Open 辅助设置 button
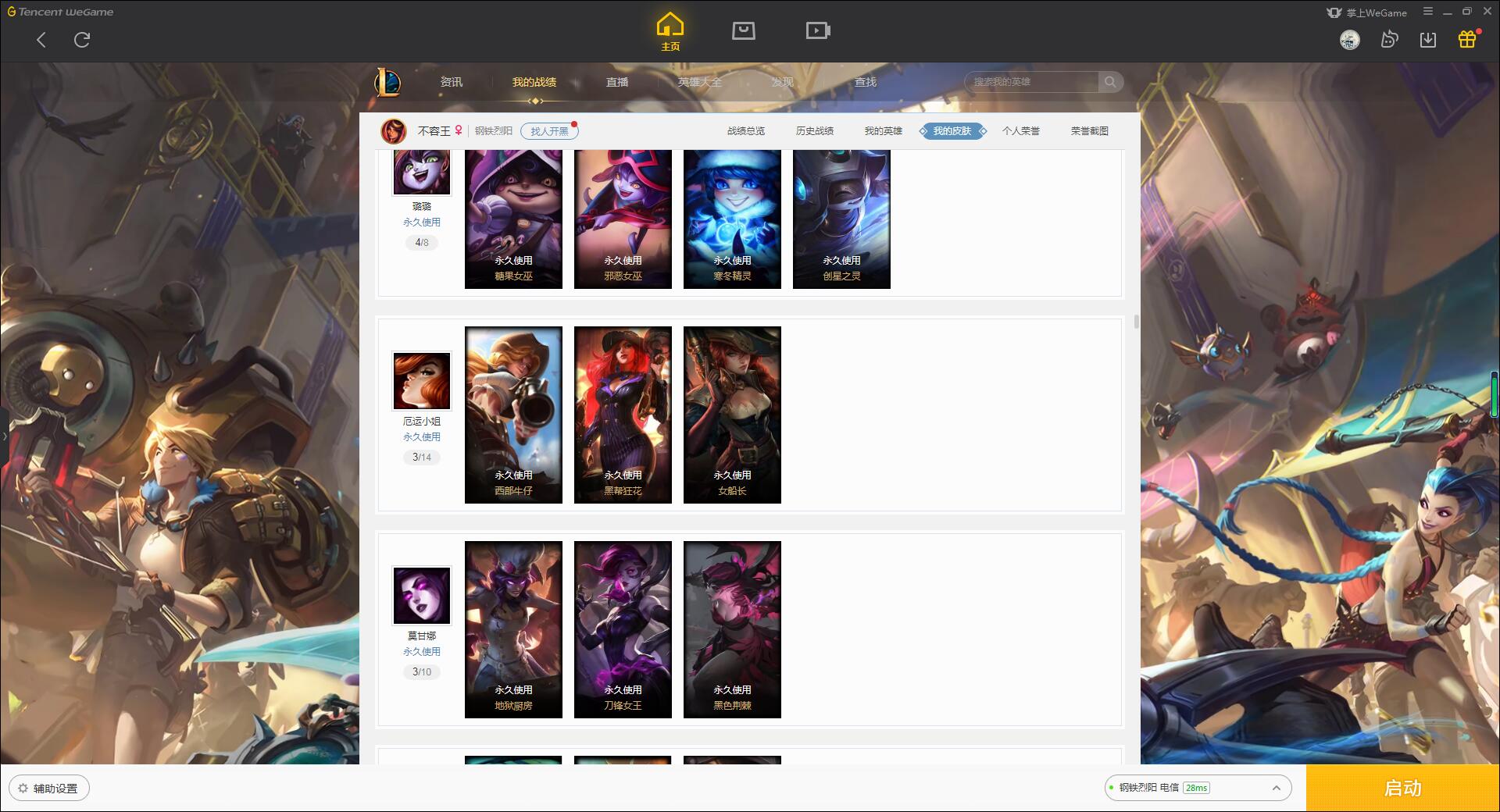This screenshot has width=1500, height=812. [49, 789]
